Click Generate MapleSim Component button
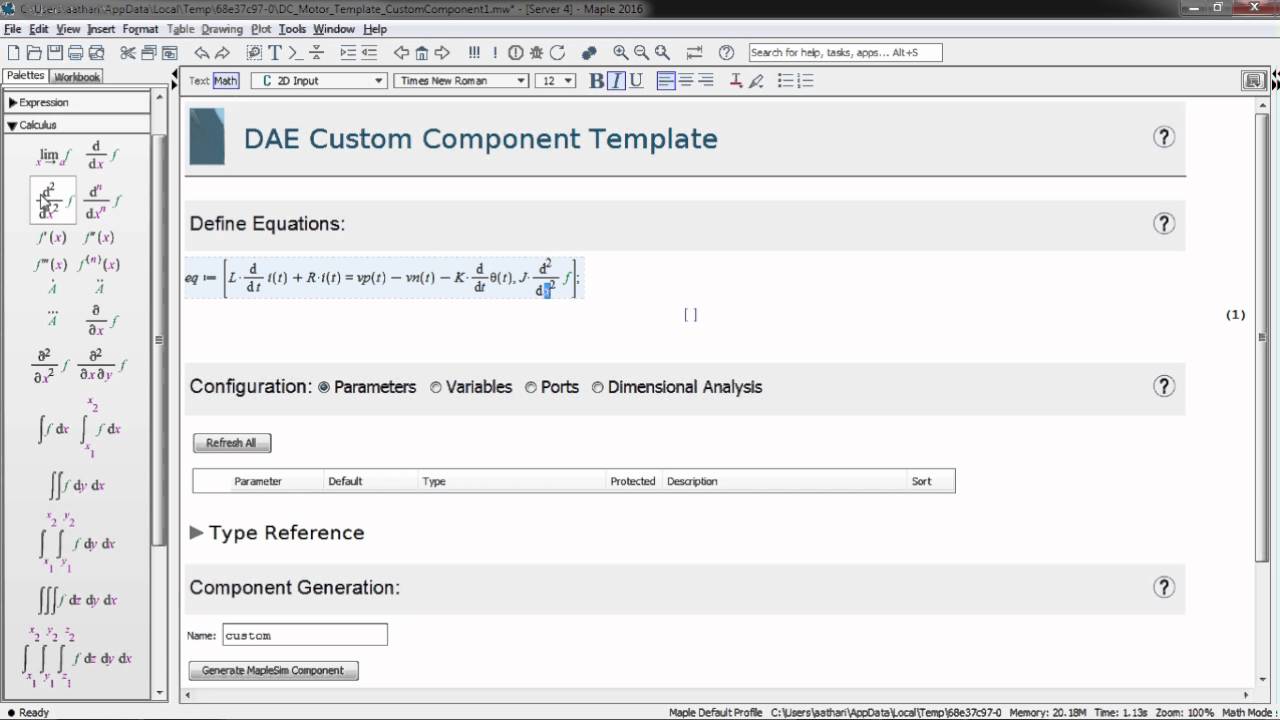This screenshot has height=720, width=1280. point(273,670)
